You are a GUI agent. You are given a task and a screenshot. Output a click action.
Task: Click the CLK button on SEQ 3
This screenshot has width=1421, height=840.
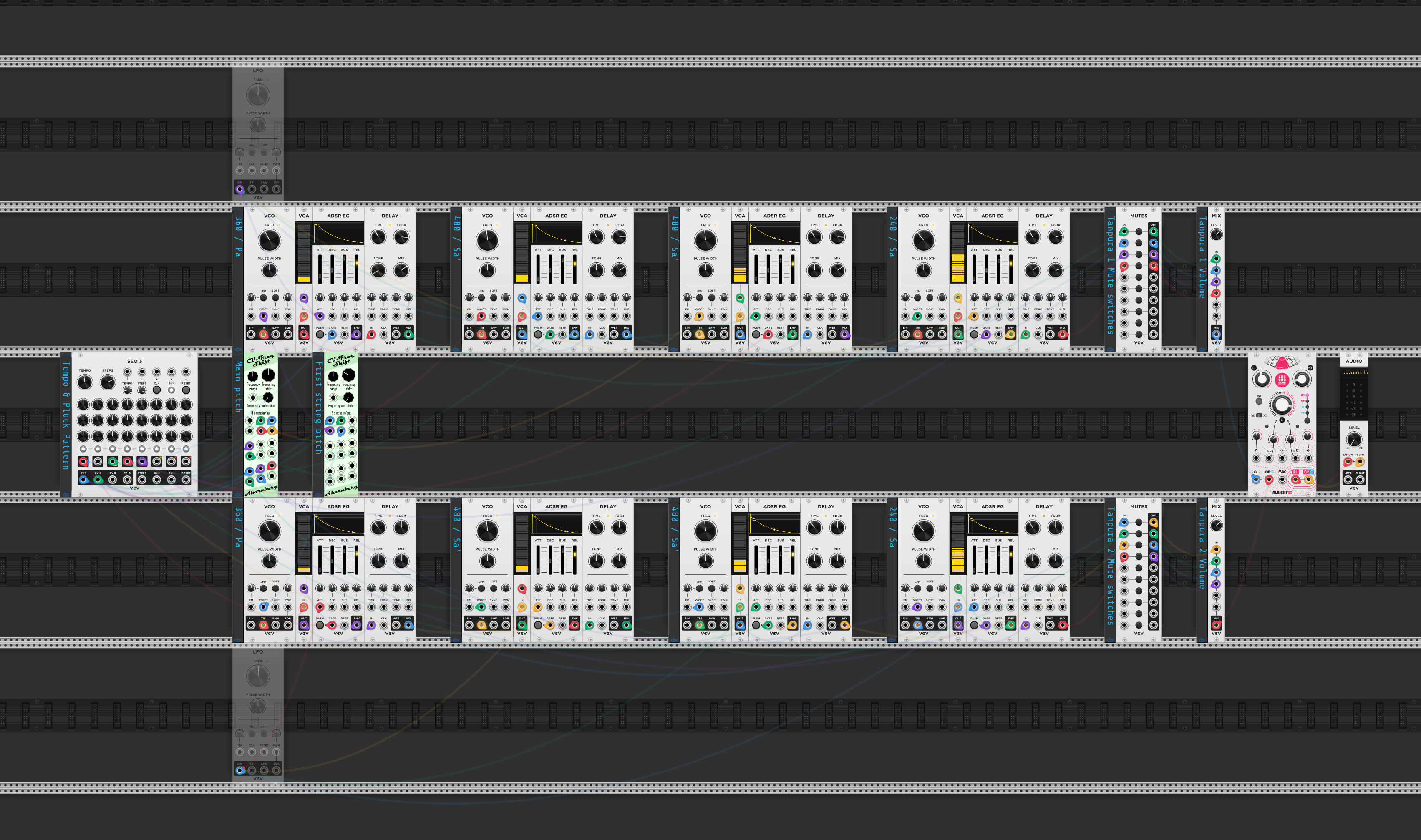click(157, 390)
